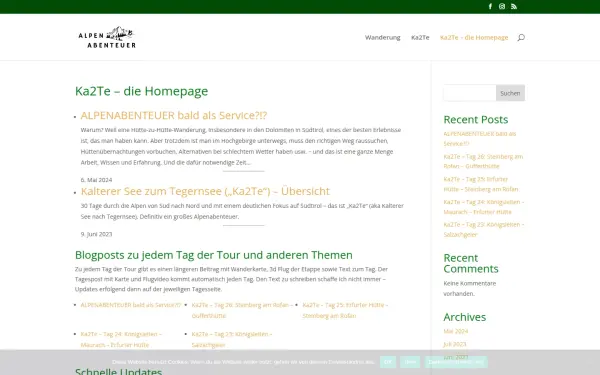Open the Wanderung menu item
Image resolution: width=600 pixels, height=375 pixels.
pos(382,38)
